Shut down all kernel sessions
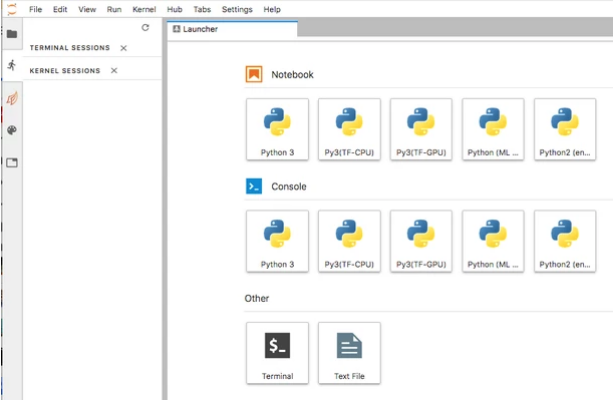The height and width of the screenshot is (400, 614). pos(114,71)
